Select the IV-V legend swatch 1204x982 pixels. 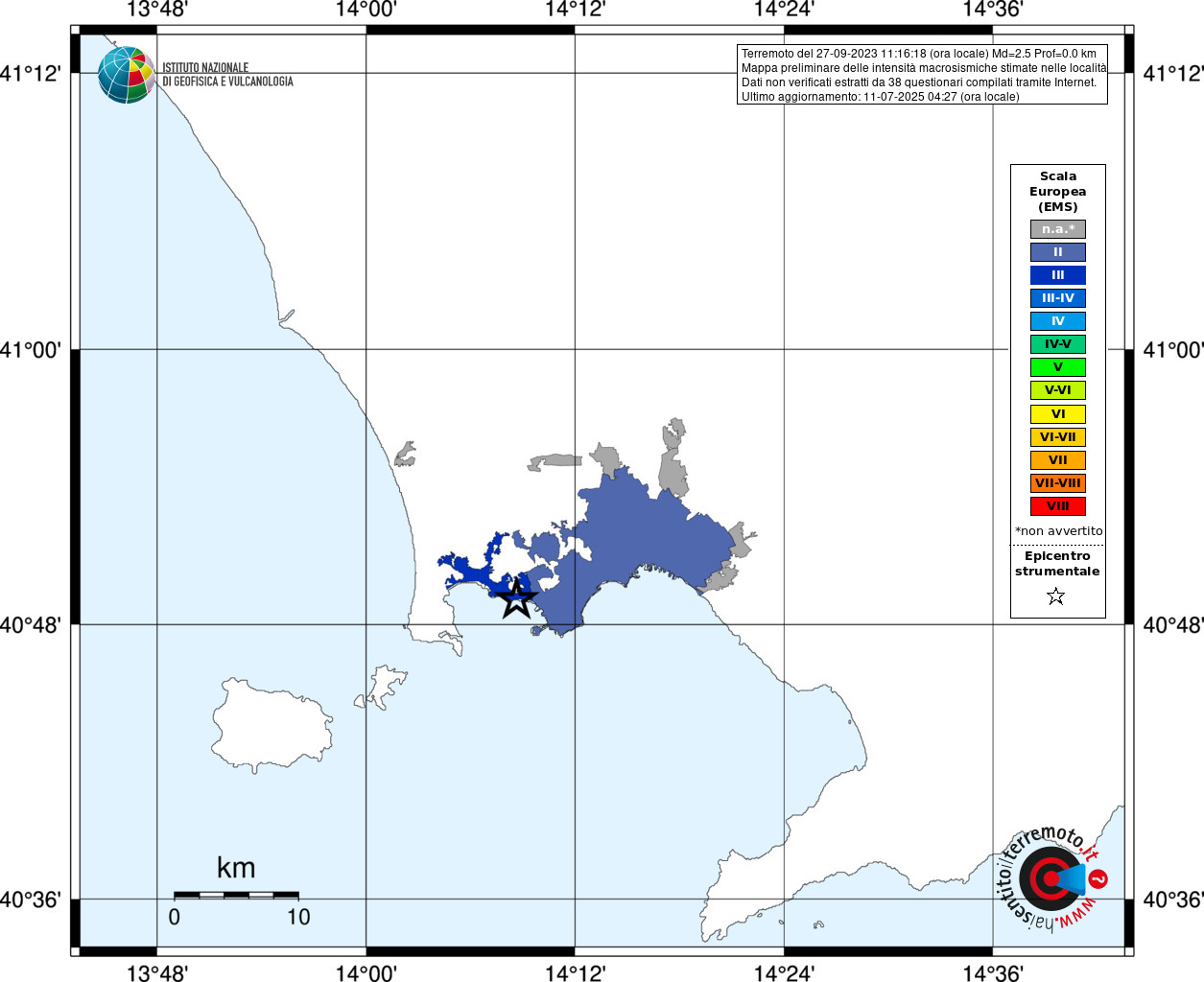click(x=1058, y=344)
